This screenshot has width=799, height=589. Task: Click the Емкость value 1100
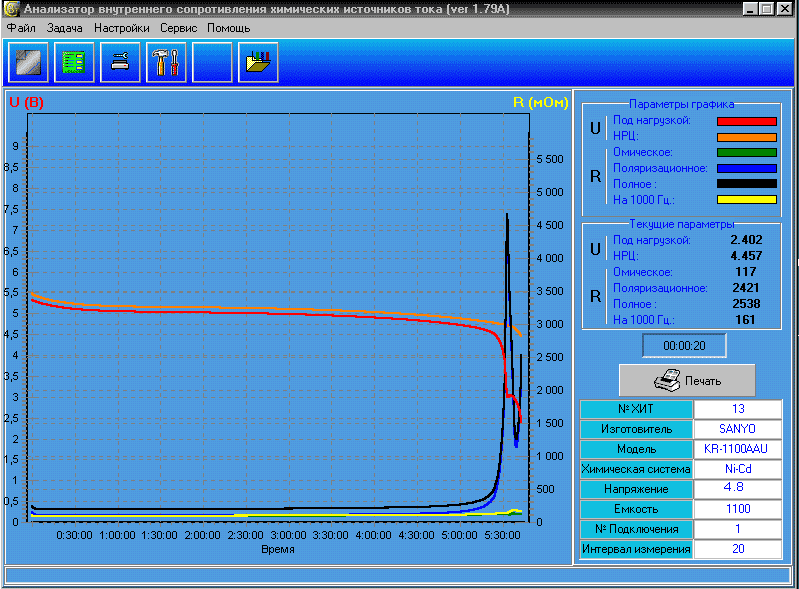coord(738,508)
